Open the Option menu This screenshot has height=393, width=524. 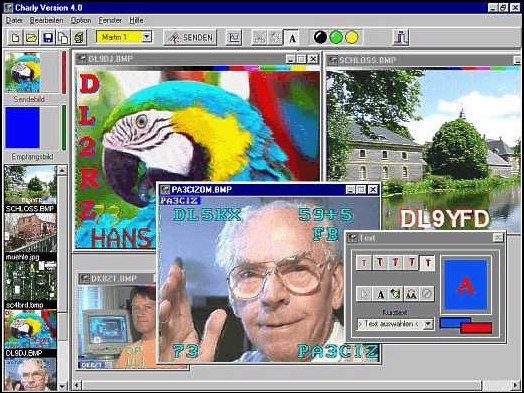81,20
